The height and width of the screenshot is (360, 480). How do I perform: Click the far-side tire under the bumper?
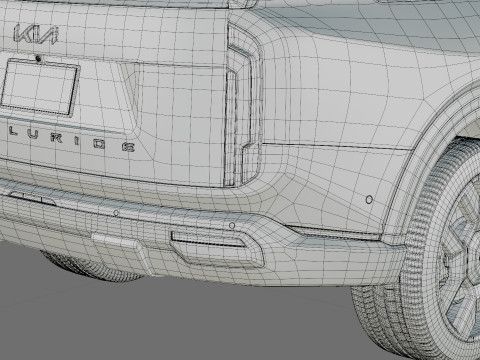[x=92, y=267]
